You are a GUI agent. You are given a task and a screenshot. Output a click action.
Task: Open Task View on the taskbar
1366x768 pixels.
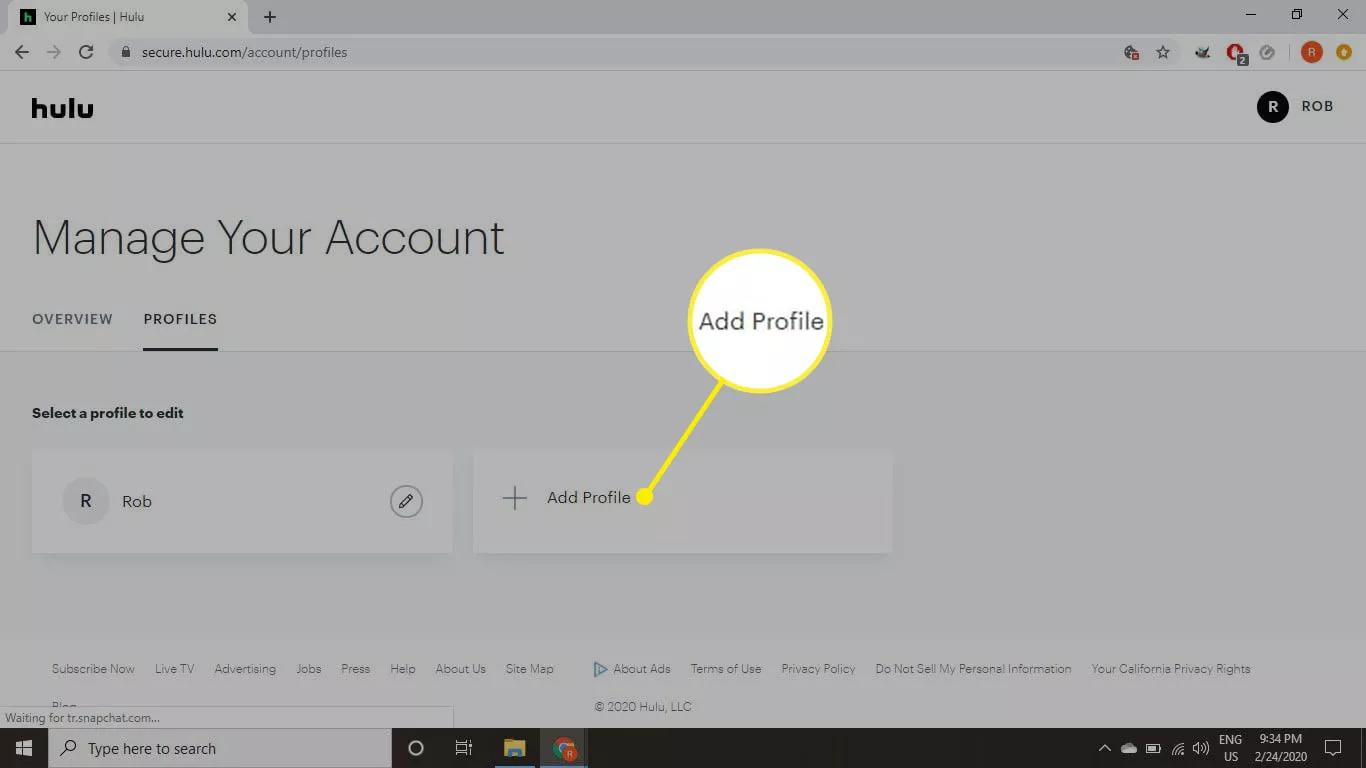[x=464, y=748]
